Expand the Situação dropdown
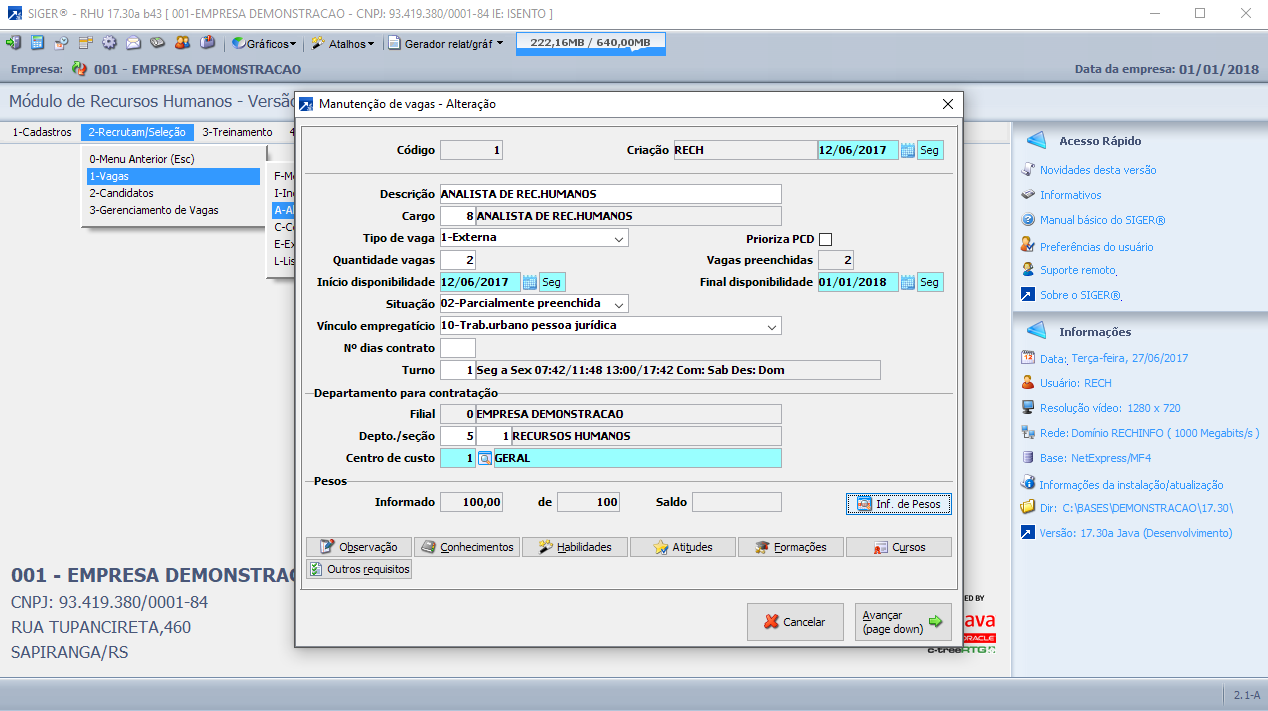This screenshot has width=1268, height=711. click(x=618, y=304)
